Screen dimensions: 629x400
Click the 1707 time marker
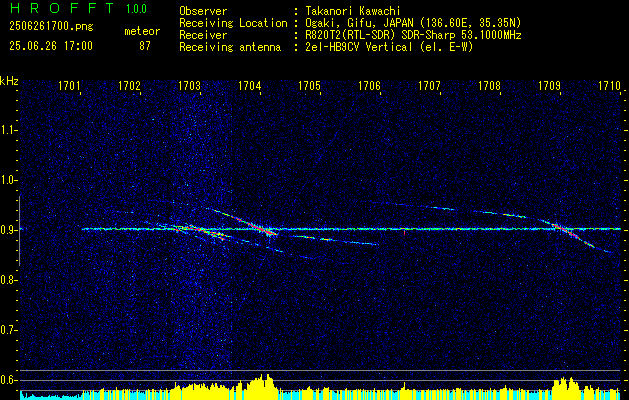pyautogui.click(x=429, y=85)
